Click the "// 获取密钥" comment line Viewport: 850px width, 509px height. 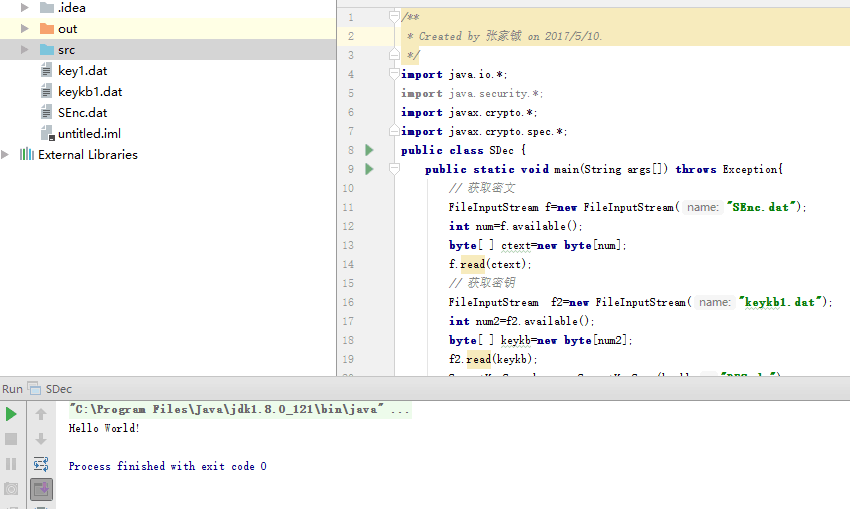point(482,283)
